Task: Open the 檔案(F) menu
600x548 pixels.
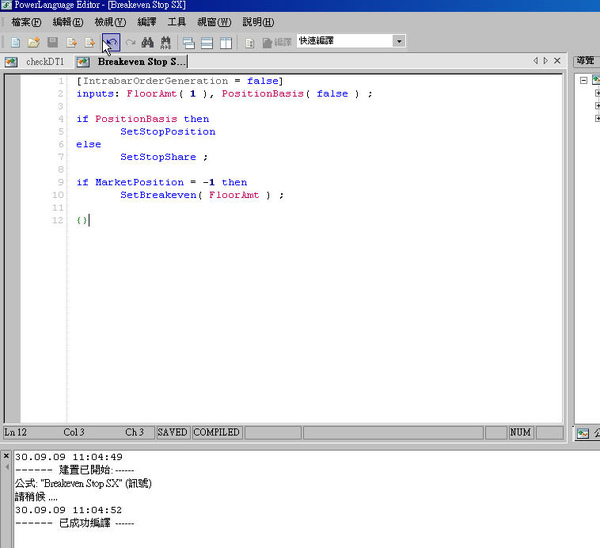Action: 27,22
